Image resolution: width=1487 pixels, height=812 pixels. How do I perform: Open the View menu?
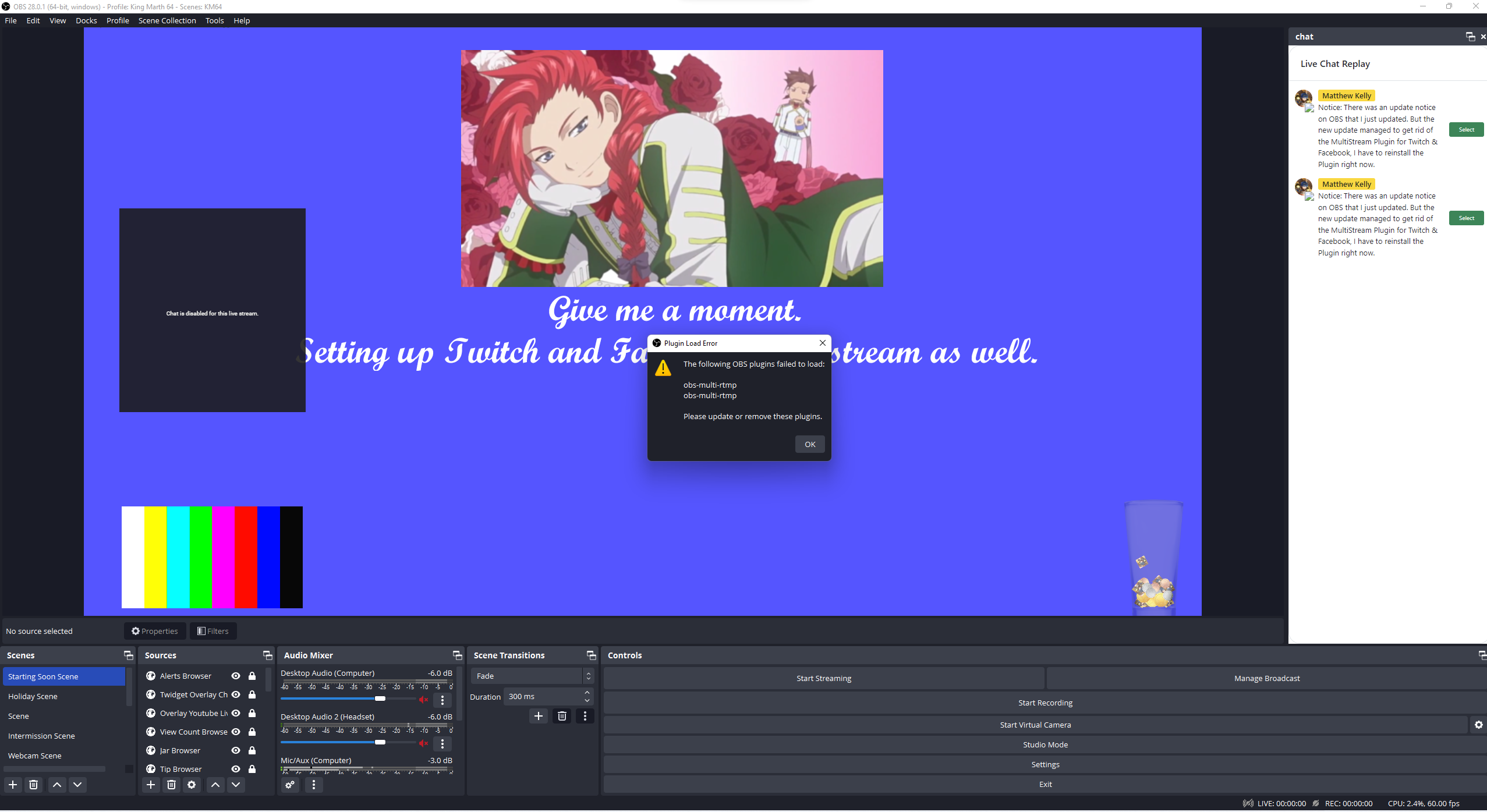58,20
